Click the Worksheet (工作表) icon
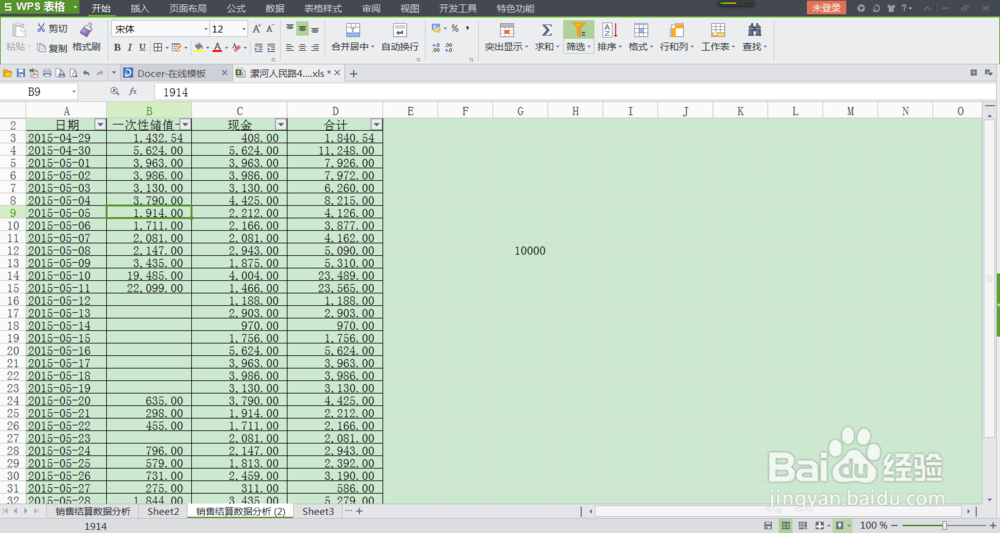Viewport: 1000px width, 533px height. 717,30
